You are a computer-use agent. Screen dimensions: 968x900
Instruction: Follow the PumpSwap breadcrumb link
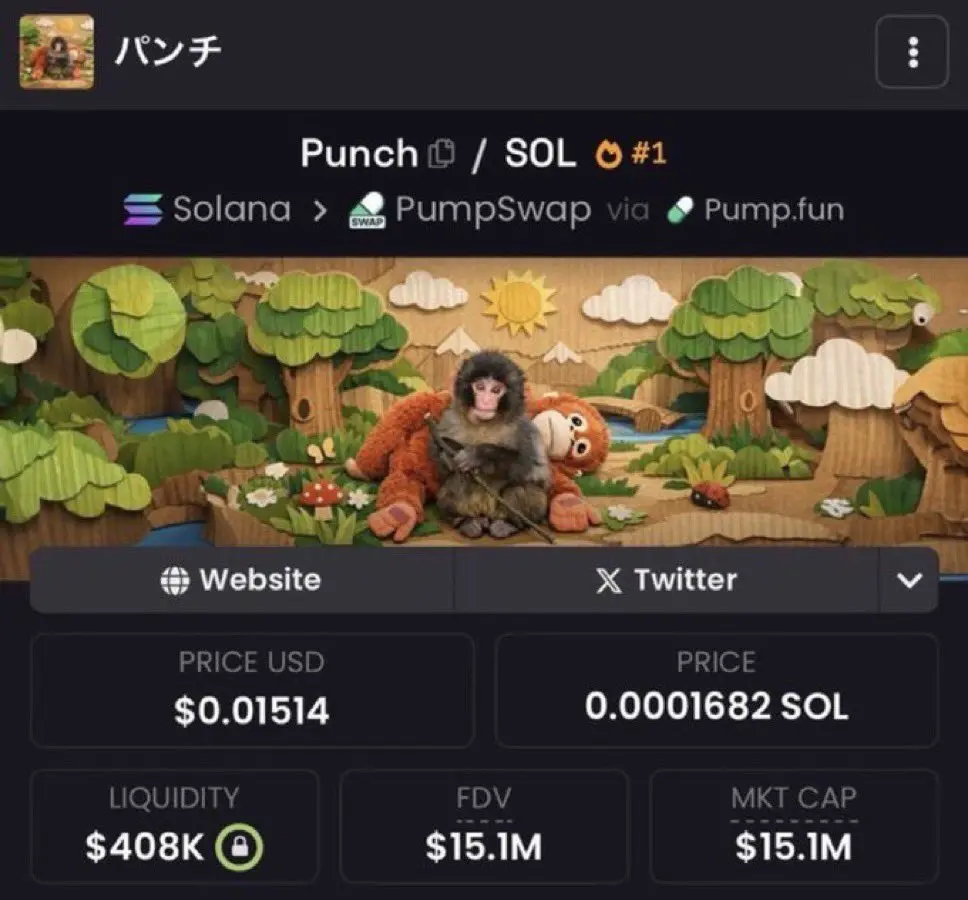click(493, 210)
